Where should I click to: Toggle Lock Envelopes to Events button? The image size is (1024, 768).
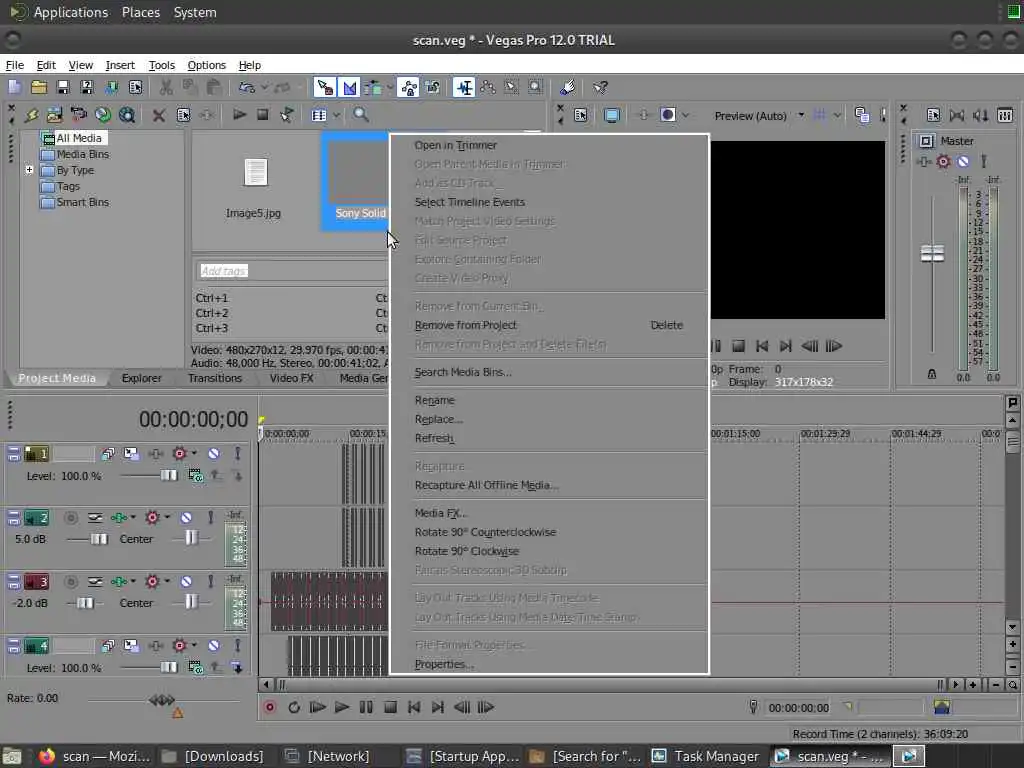[x=409, y=87]
